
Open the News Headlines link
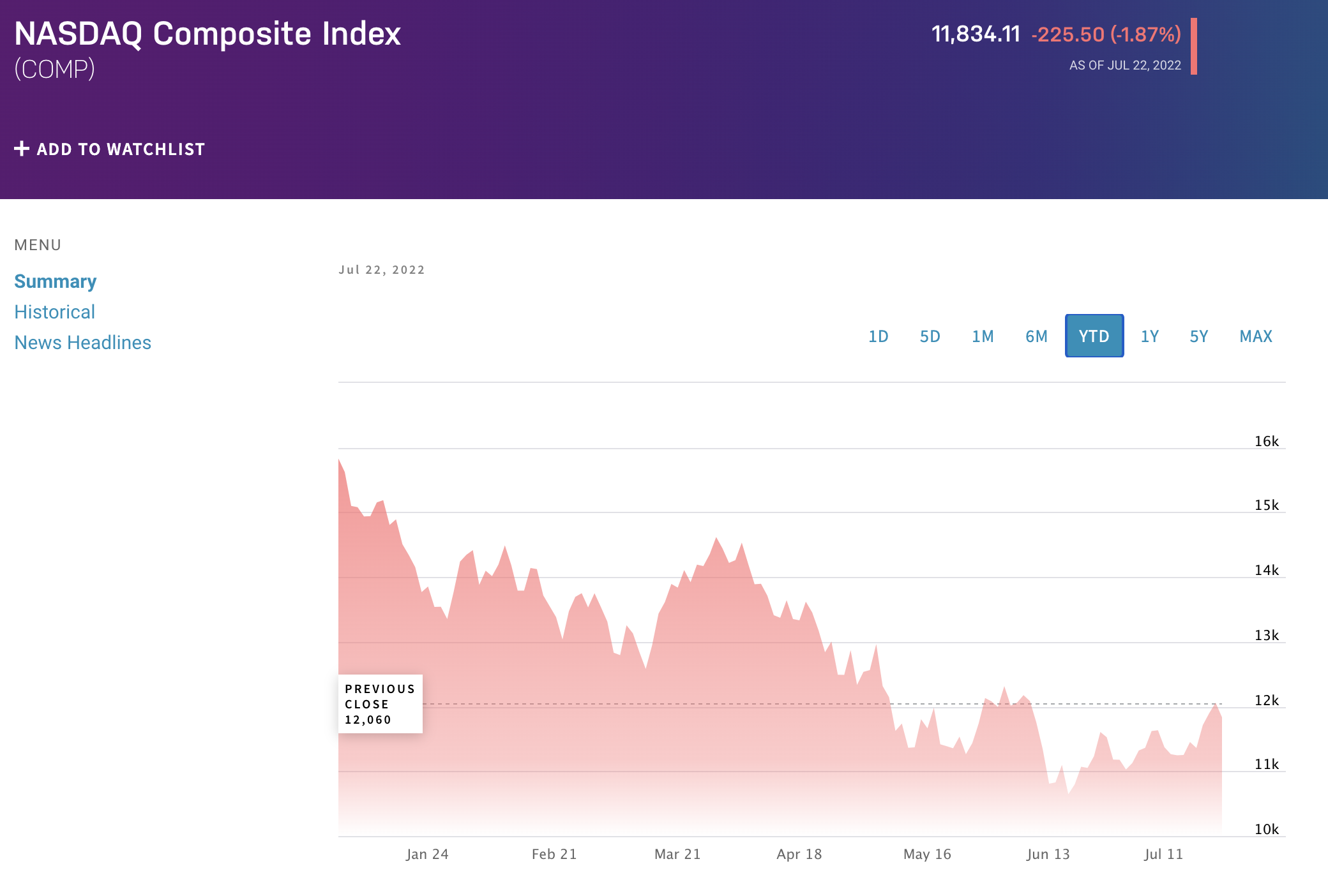[x=83, y=343]
